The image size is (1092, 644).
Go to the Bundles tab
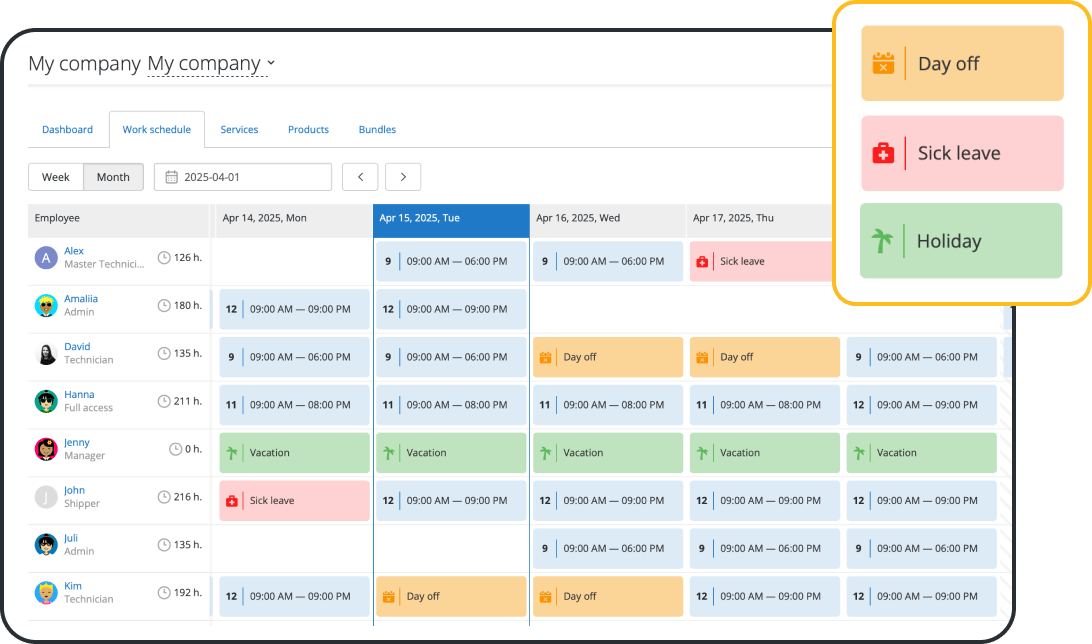coord(377,129)
